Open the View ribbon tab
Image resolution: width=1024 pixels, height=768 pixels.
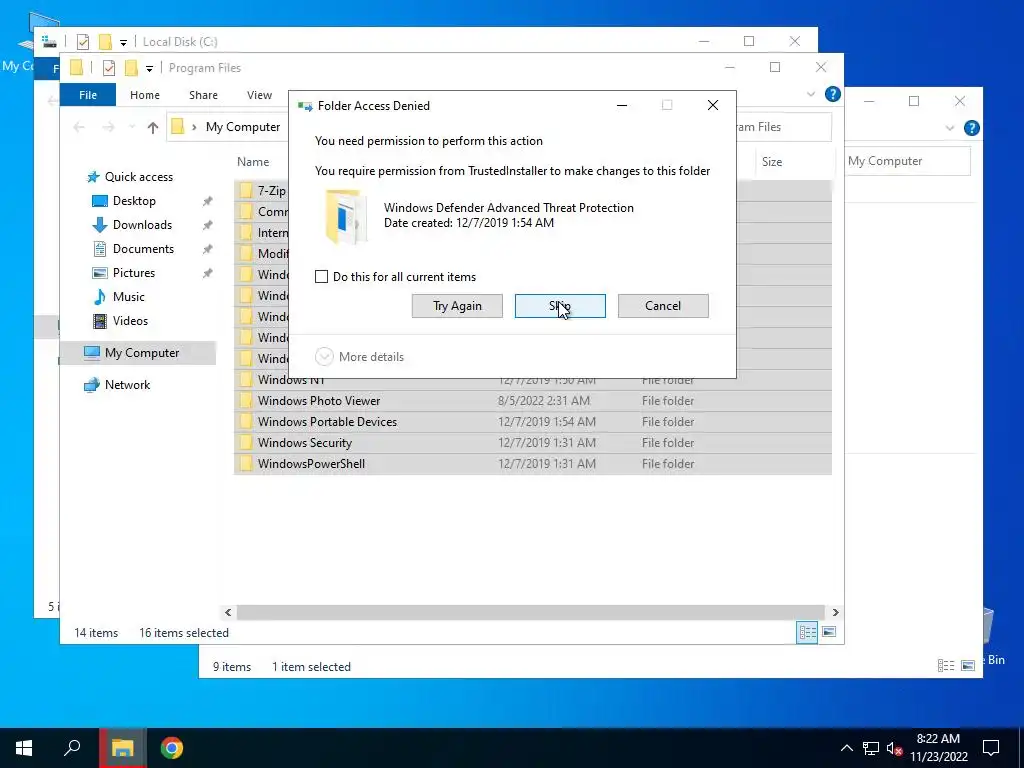259,95
